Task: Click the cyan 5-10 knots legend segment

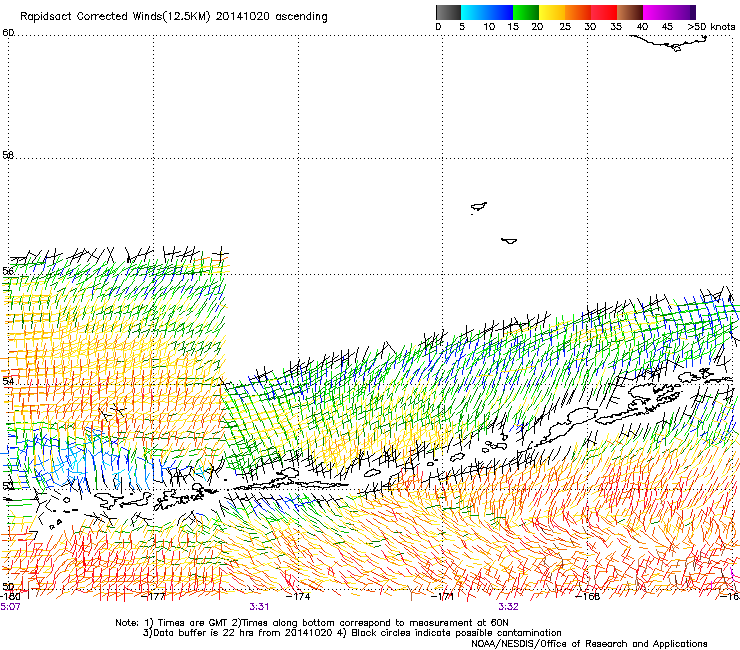Action: point(474,12)
